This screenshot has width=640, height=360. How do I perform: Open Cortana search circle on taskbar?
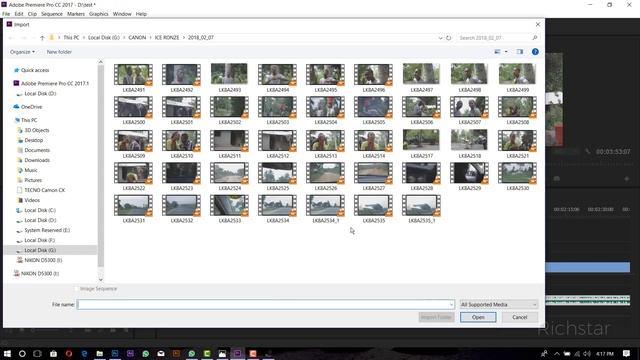[22, 353]
